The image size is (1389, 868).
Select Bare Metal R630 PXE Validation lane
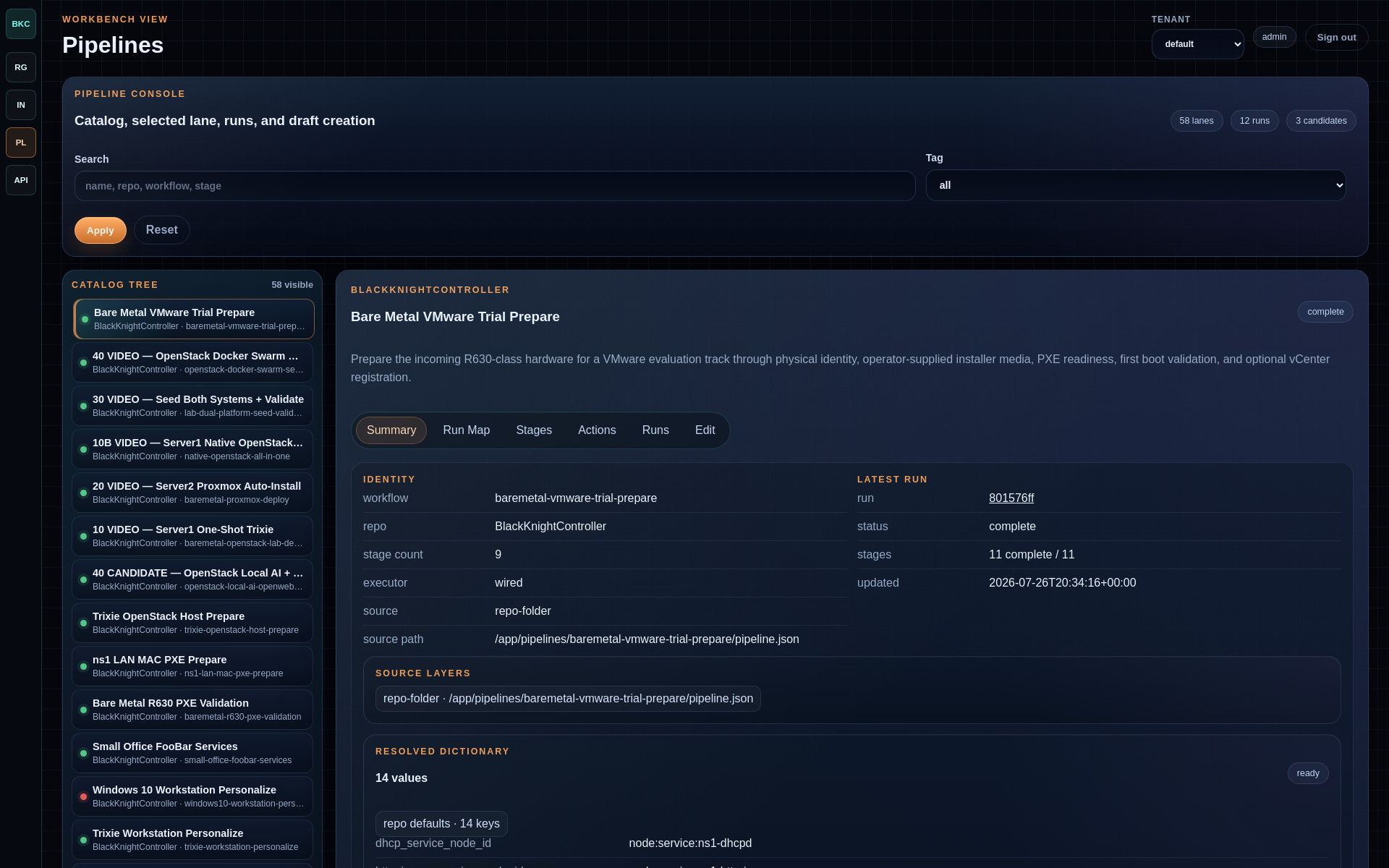(192, 710)
